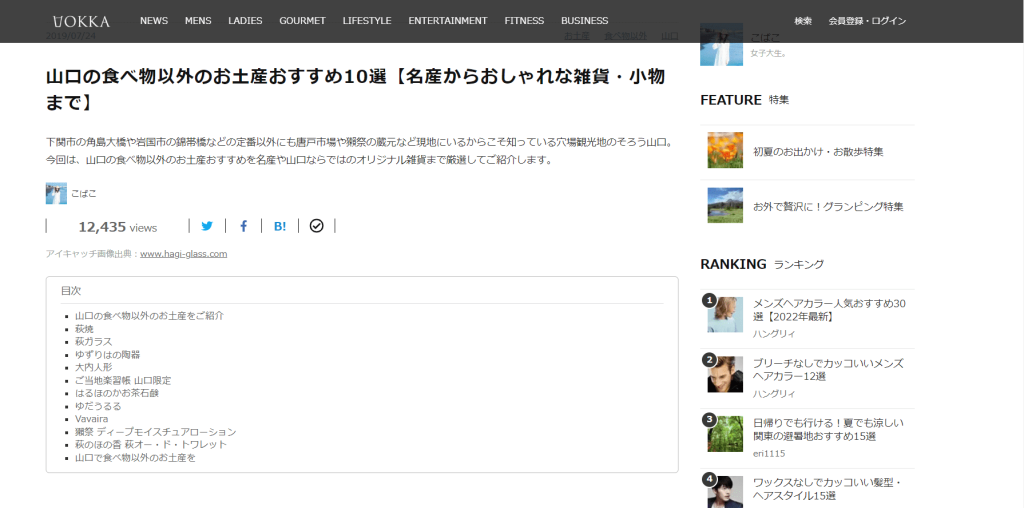Click the FEATURE 特集 heading

[x=744, y=100]
